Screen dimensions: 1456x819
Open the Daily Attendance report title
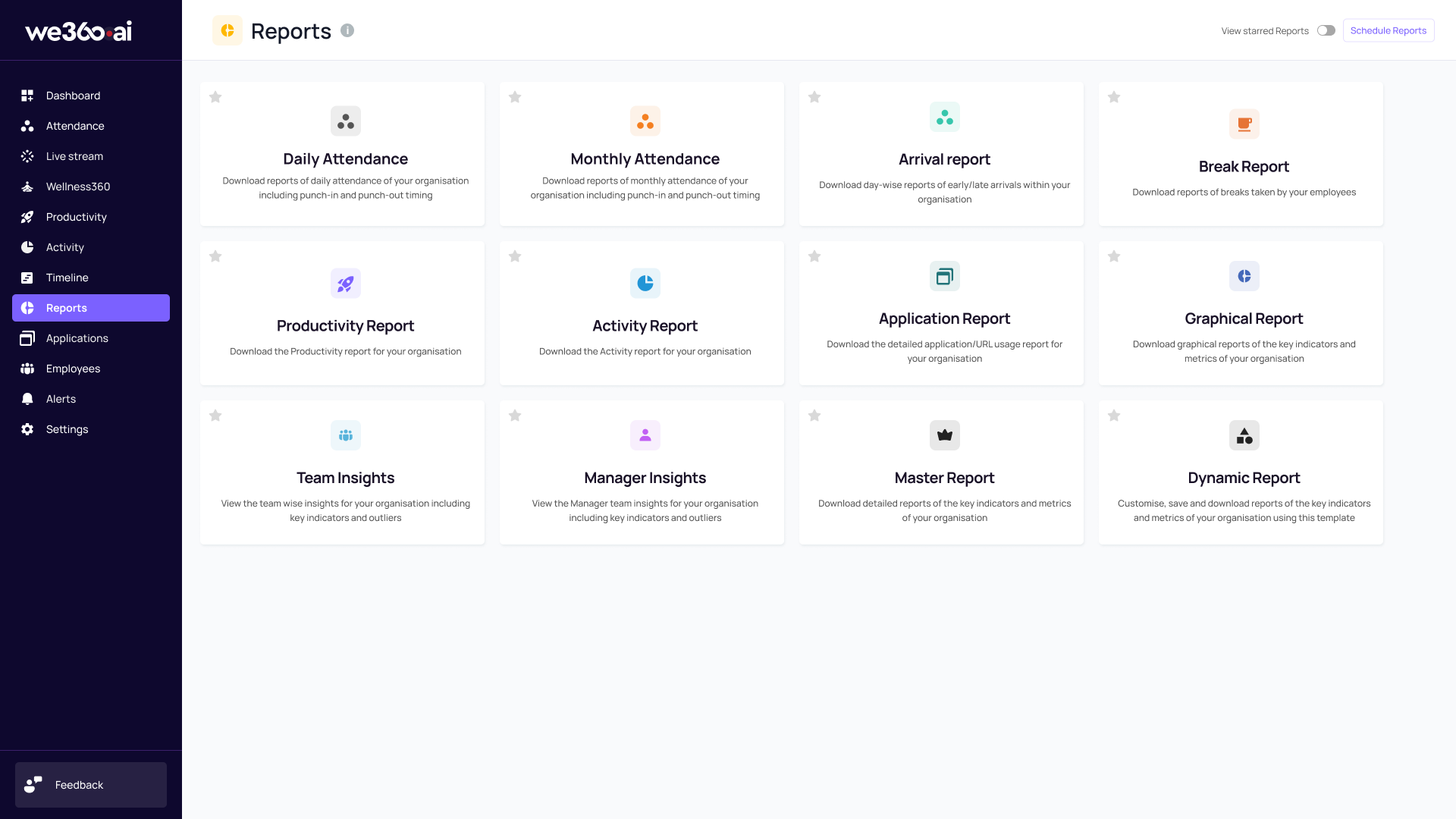pyautogui.click(x=346, y=159)
